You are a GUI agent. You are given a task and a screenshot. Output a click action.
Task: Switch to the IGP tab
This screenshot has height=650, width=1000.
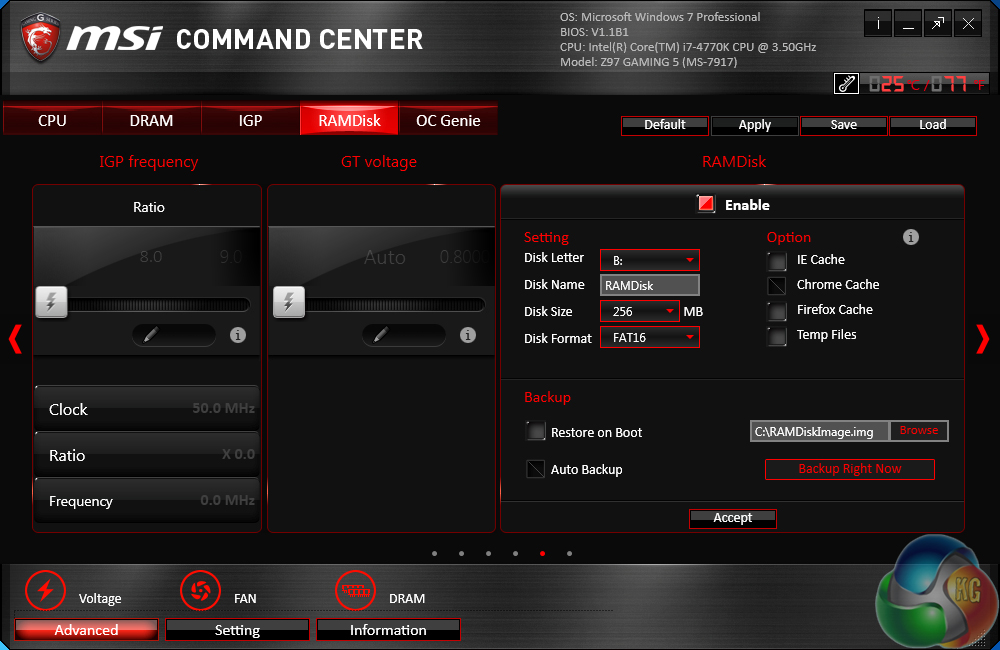tap(250, 120)
